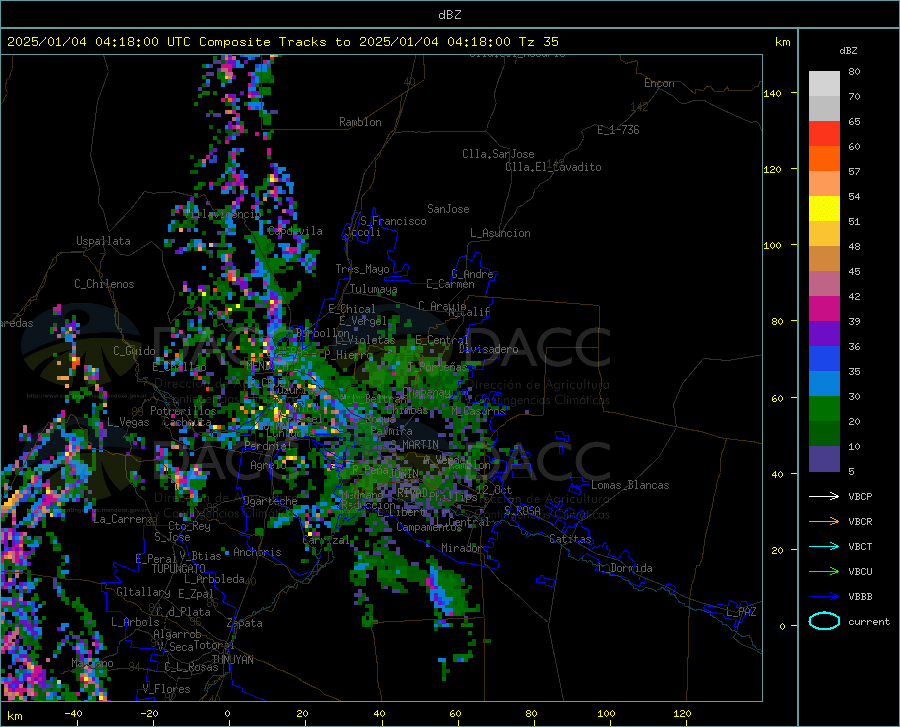Click the Tulumaya map label
Screen dimensions: 900x727
[374, 289]
